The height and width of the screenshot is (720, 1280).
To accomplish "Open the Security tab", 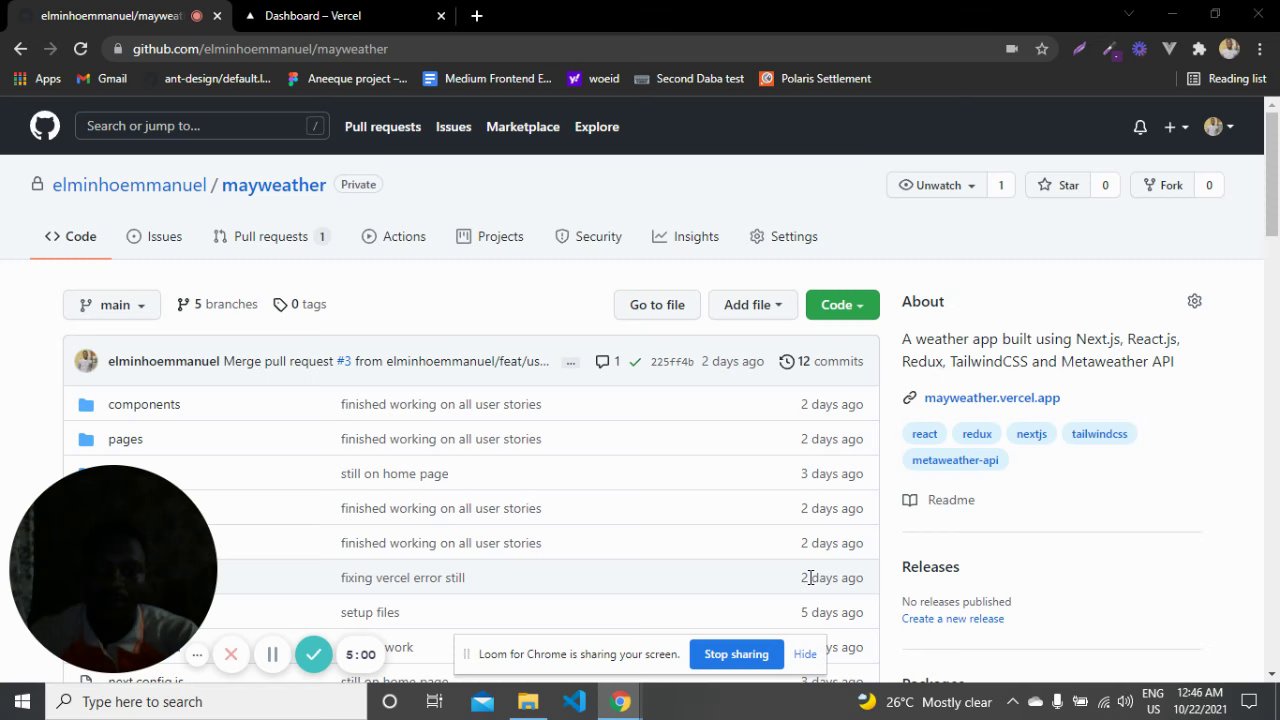I will tap(589, 237).
